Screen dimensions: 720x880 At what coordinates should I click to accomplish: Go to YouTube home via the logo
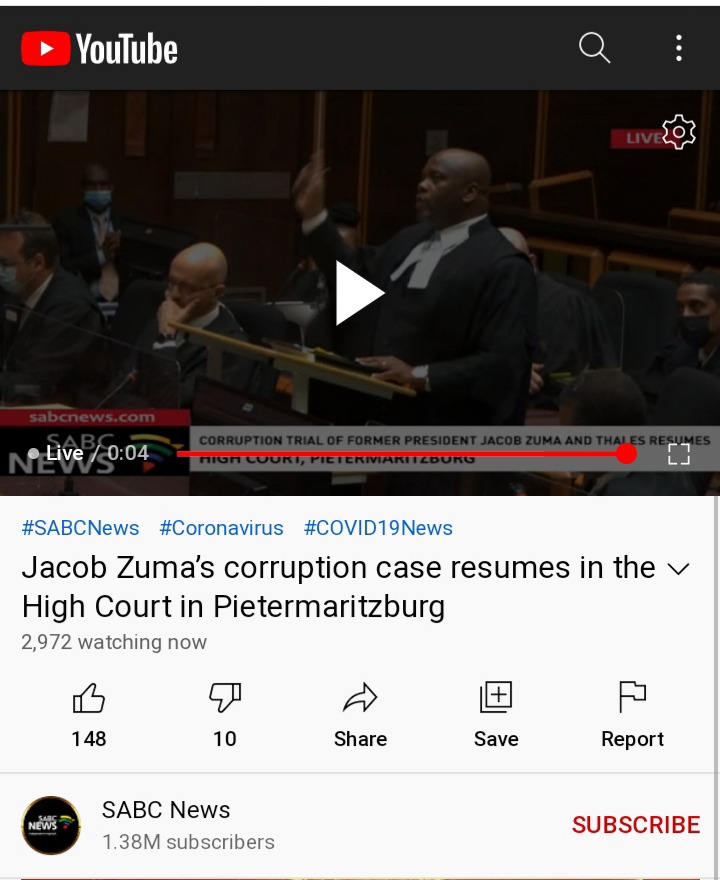coord(99,48)
